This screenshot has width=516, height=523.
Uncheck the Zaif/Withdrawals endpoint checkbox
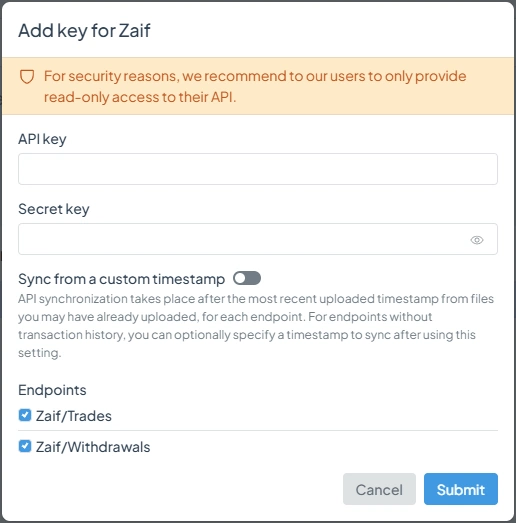(x=25, y=446)
